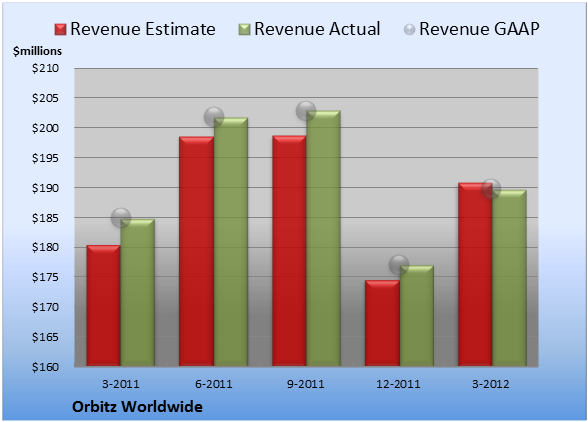
Task: Click the '$210' y-axis value
Action: pyautogui.click(x=45, y=68)
